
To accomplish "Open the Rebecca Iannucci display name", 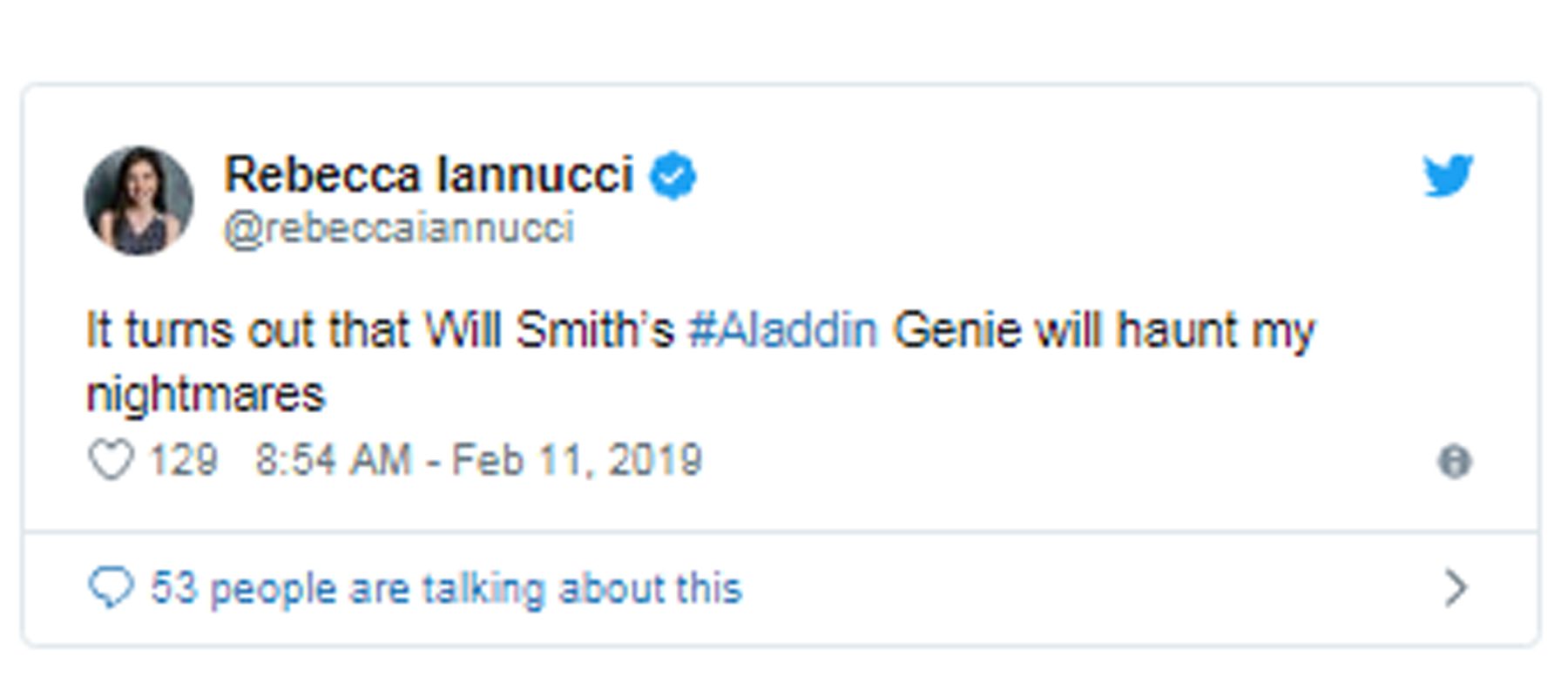I will 428,174.
